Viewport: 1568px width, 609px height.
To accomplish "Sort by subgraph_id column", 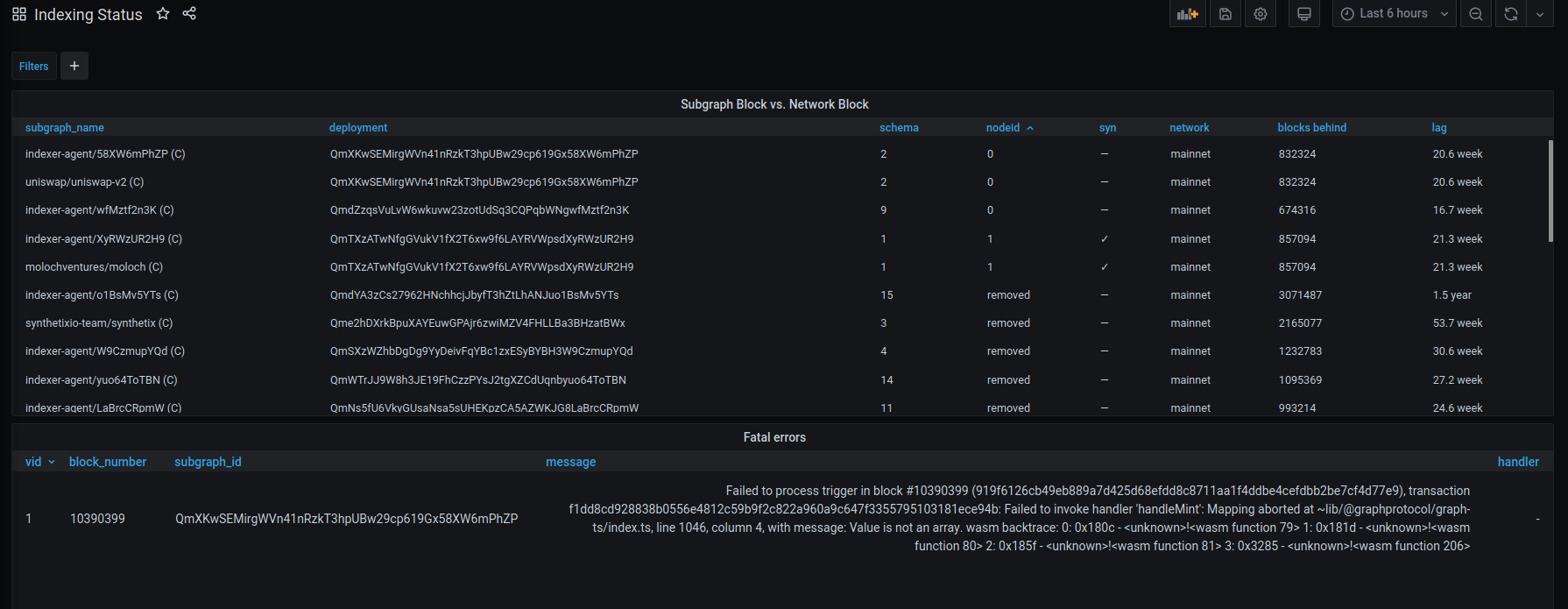I will 208,462.
